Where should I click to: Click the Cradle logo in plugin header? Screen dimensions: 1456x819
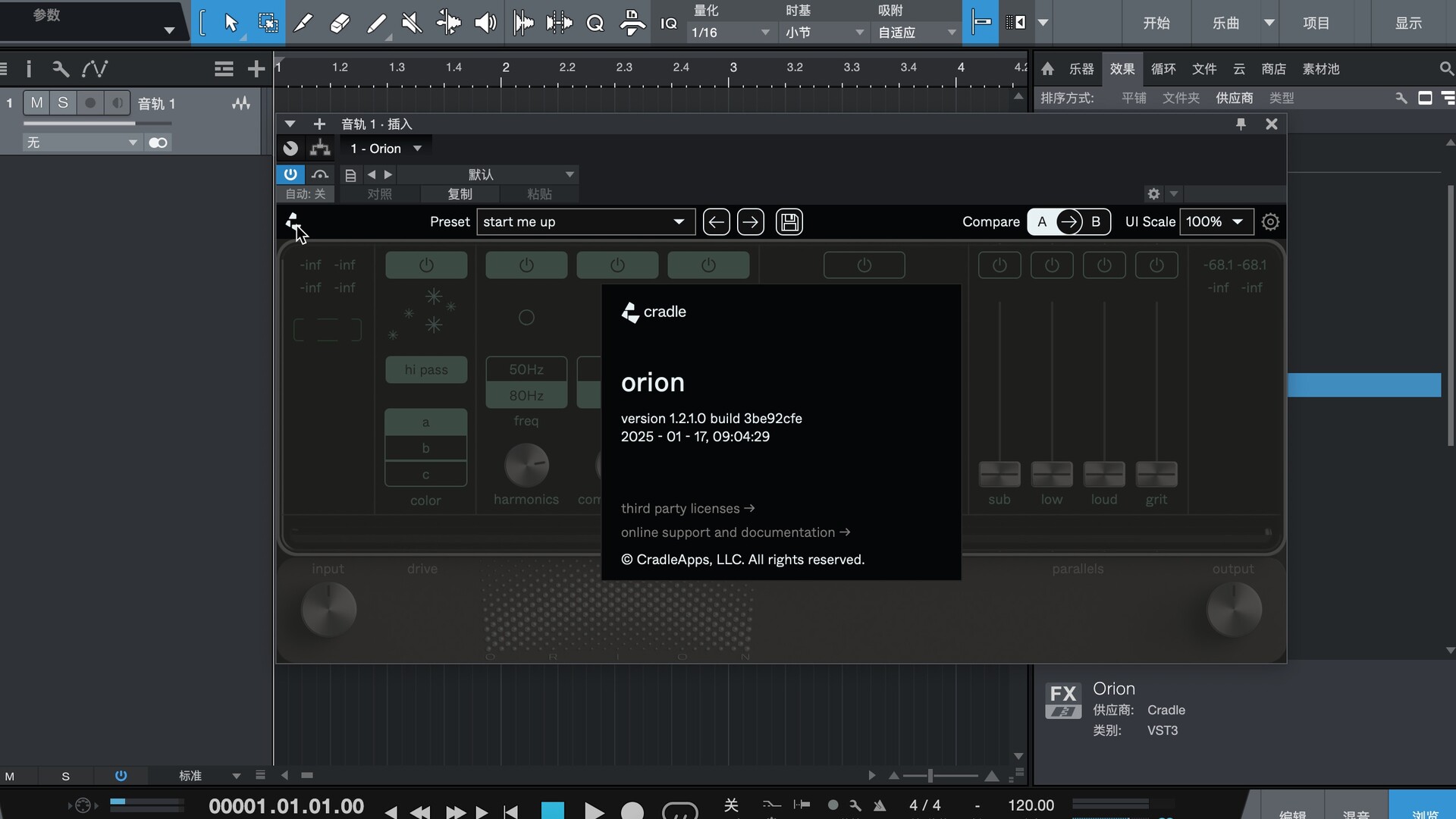(x=293, y=221)
